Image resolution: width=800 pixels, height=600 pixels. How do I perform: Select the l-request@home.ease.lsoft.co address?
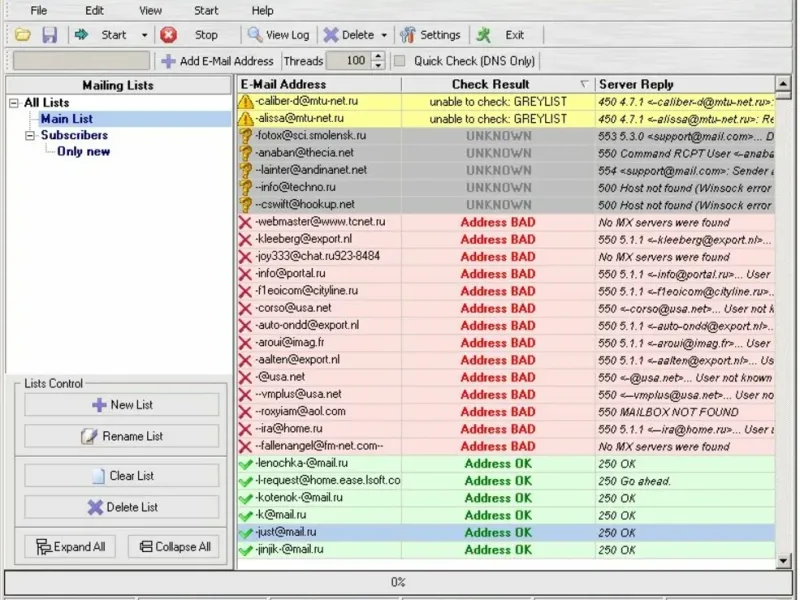coord(328,481)
